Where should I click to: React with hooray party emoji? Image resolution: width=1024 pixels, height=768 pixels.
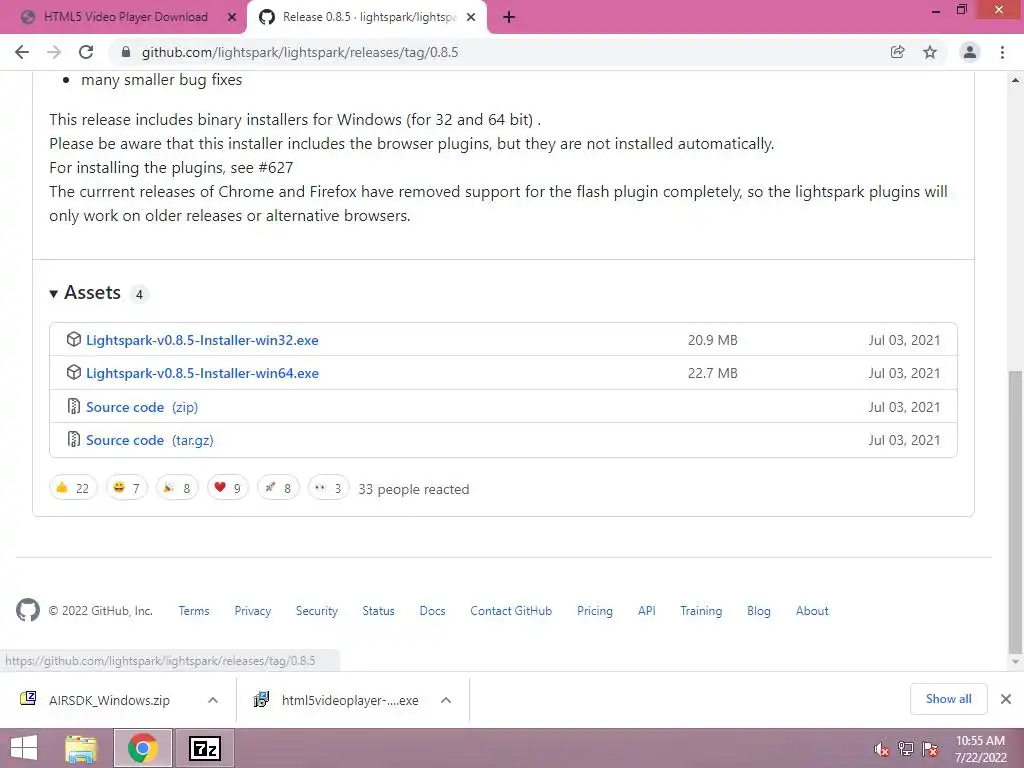177,488
